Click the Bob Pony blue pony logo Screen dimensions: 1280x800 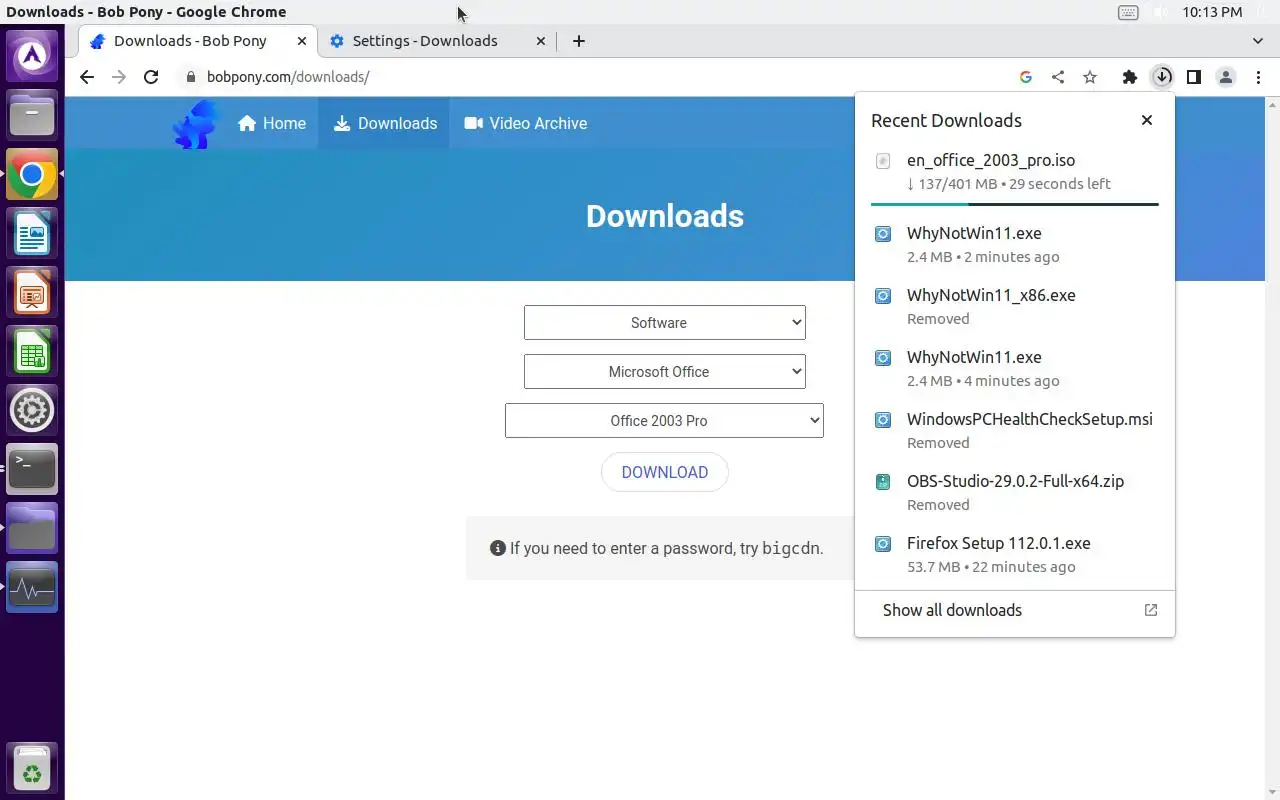(195, 124)
